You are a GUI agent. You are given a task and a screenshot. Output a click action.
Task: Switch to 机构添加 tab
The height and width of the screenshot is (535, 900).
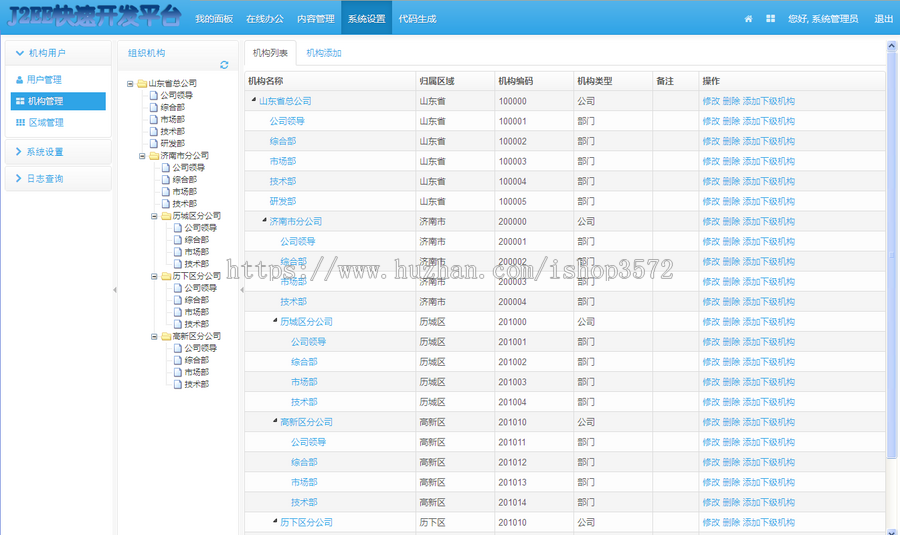tap(324, 53)
